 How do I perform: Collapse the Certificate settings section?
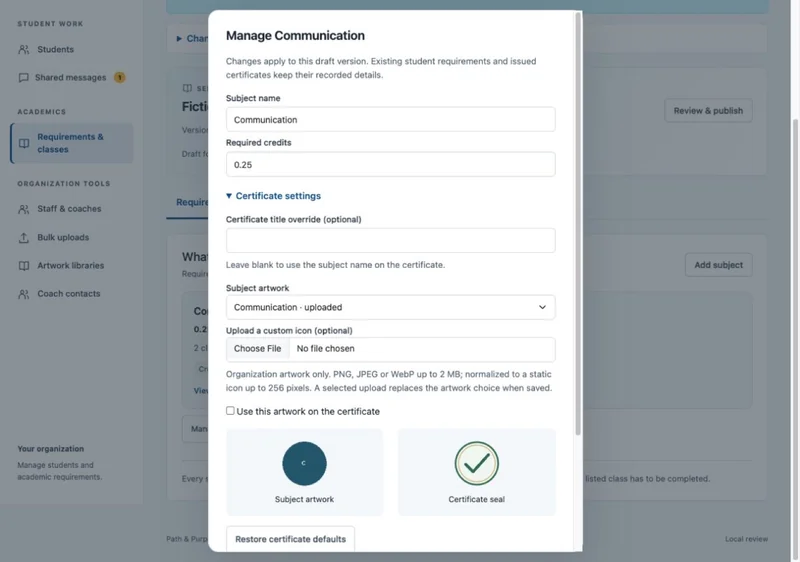273,196
